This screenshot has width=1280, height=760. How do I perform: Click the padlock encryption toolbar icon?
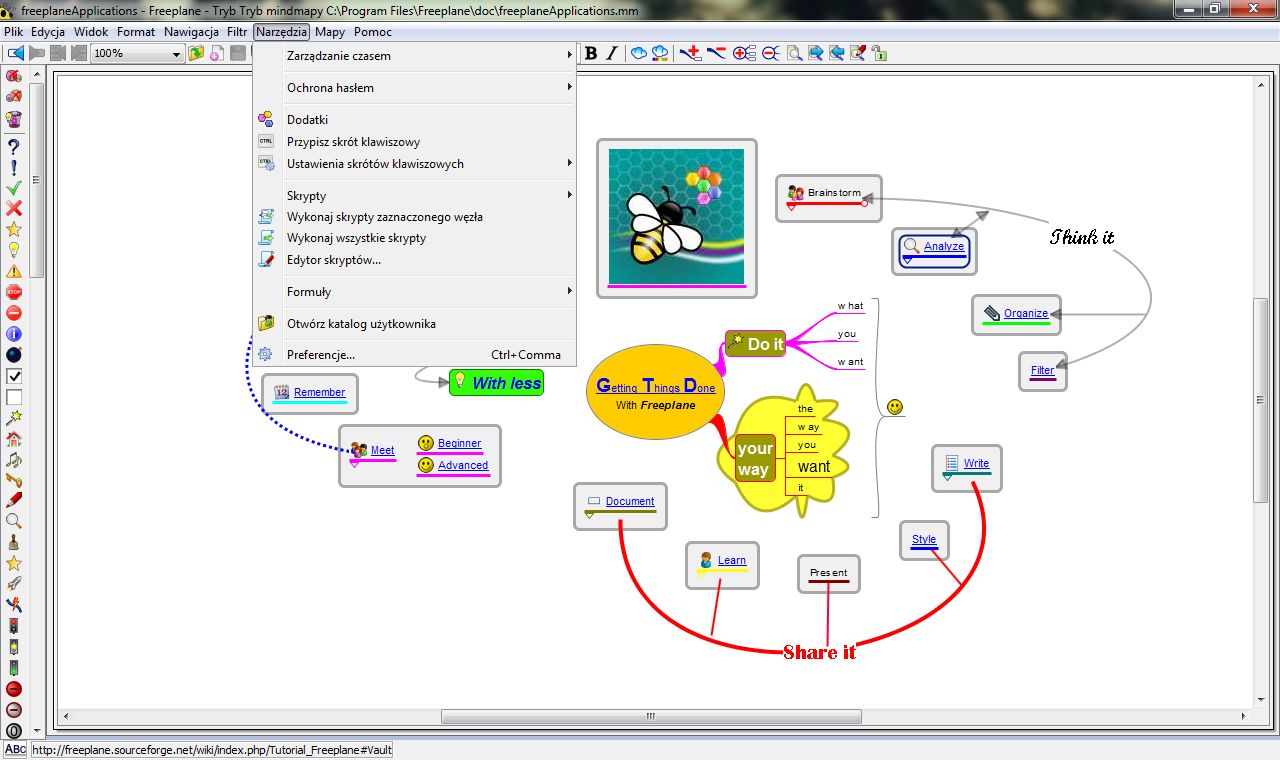[x=879, y=53]
